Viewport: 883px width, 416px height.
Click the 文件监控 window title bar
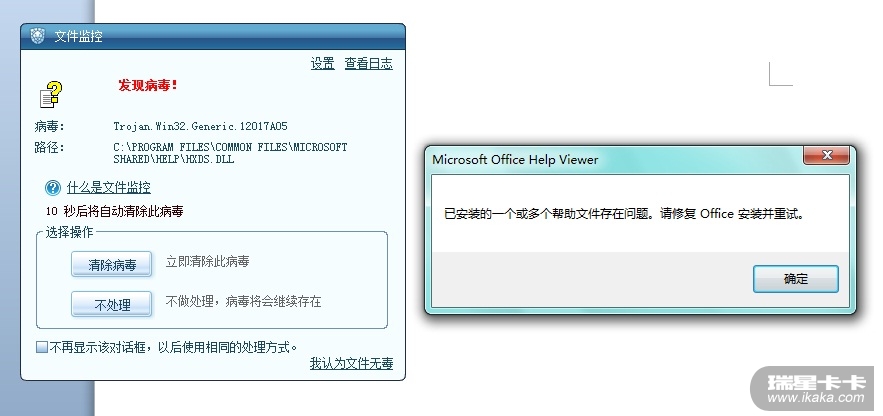200,37
